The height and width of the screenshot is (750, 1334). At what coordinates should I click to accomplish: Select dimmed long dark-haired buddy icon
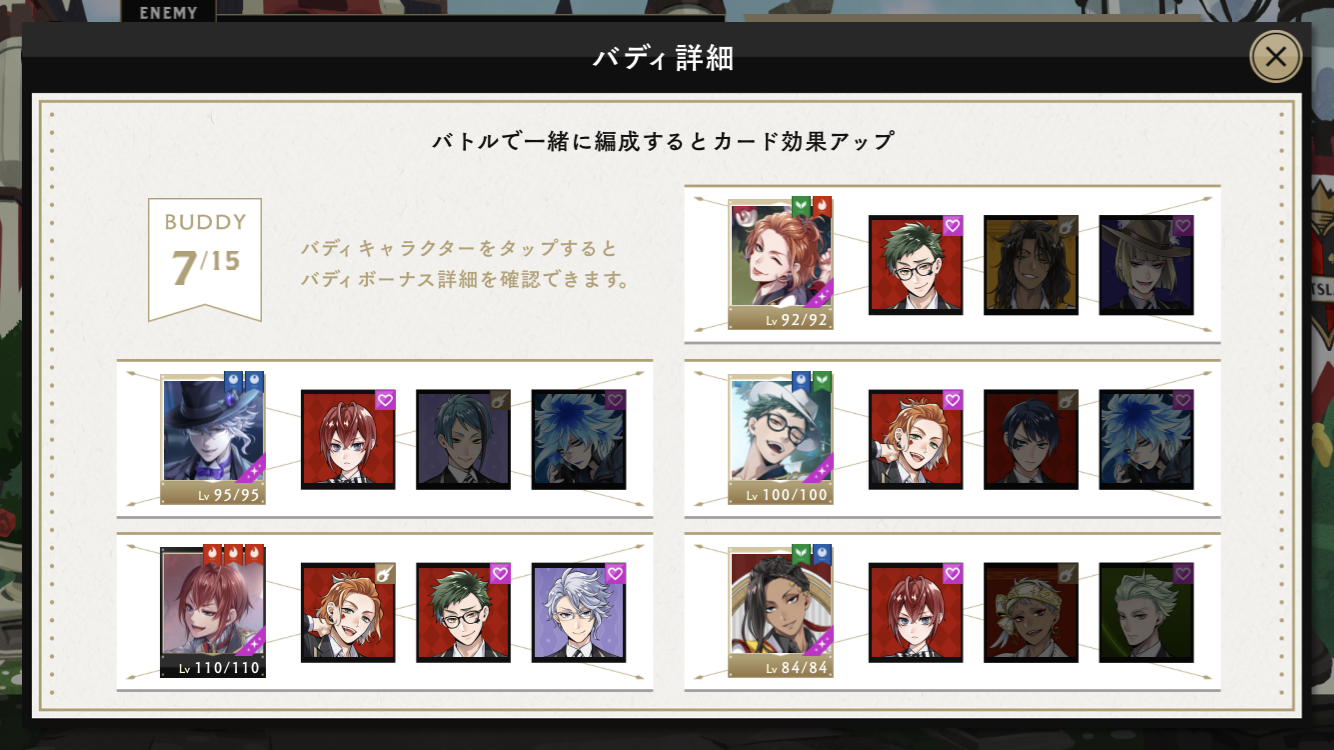pos(1031,265)
